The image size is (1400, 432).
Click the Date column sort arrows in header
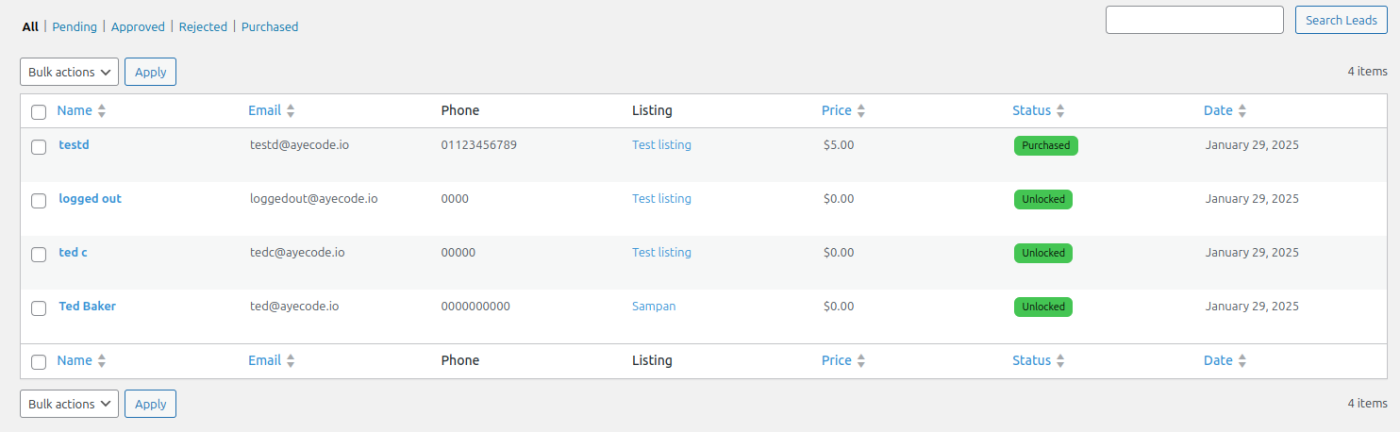pyautogui.click(x=1242, y=111)
